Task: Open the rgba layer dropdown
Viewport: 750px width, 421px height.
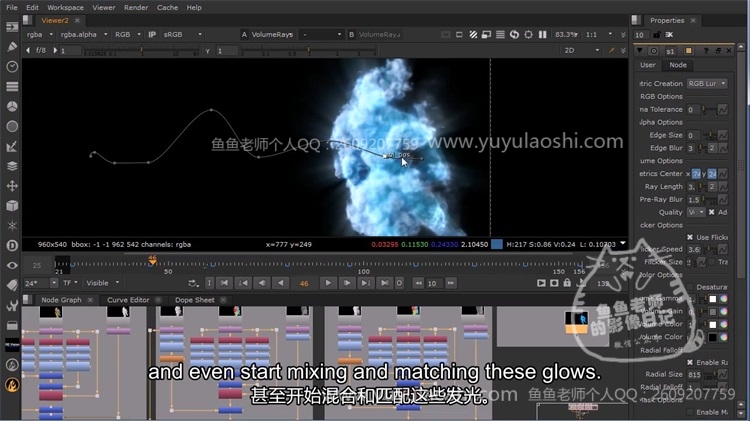Action: click(x=40, y=34)
